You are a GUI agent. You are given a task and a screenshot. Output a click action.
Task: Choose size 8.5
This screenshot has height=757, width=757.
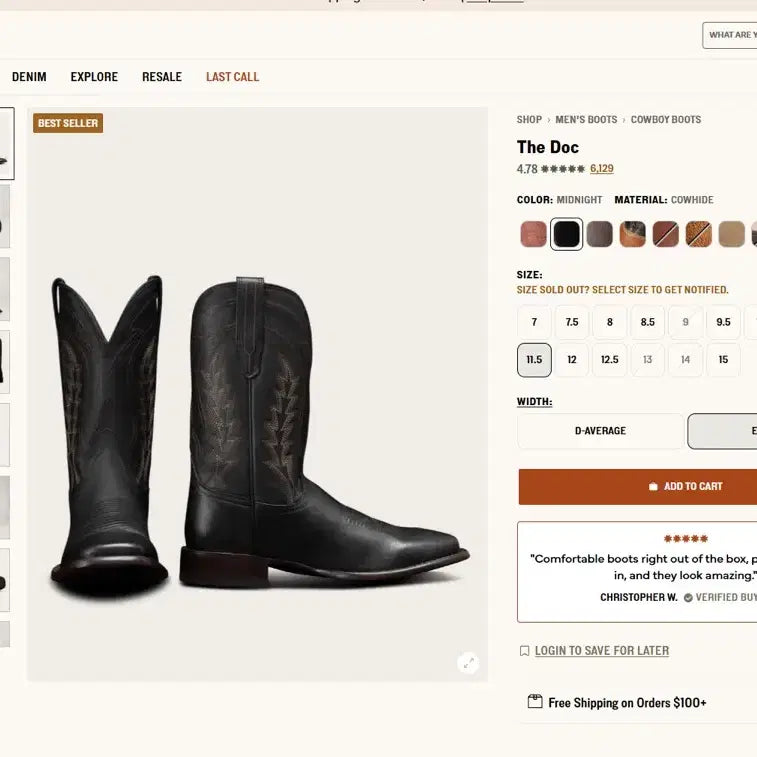coord(647,322)
